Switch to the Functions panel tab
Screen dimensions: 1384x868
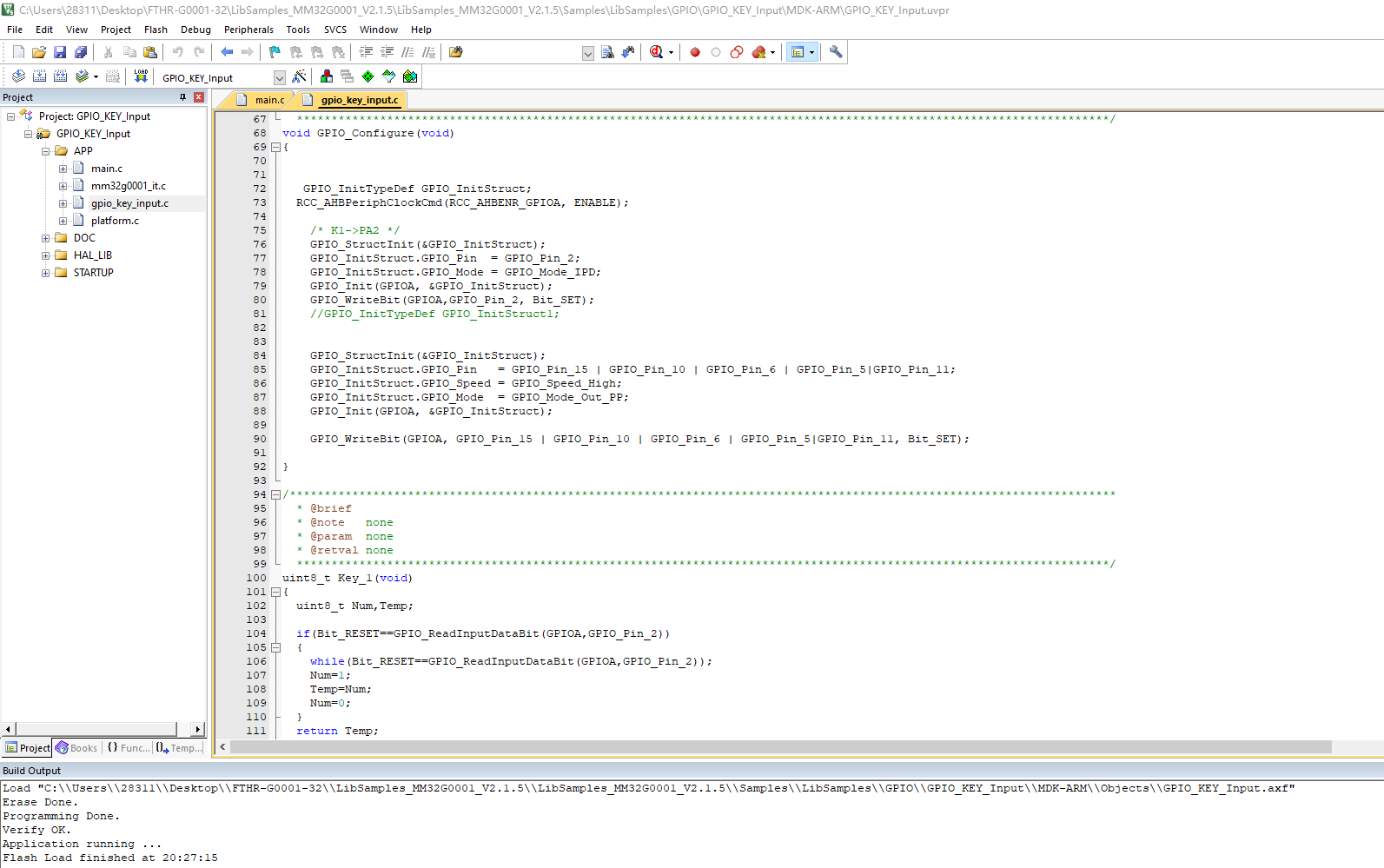click(128, 748)
